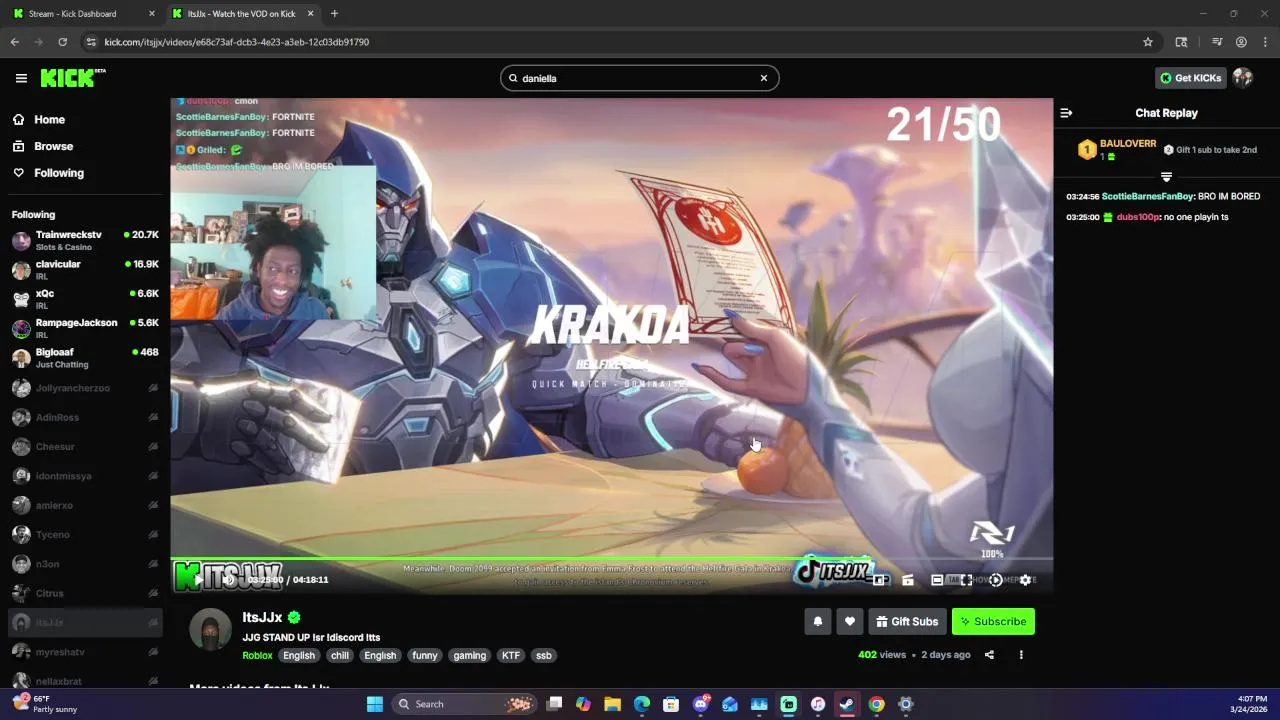The image size is (1280, 720).
Task: Click the green Subscribe button
Action: (993, 621)
